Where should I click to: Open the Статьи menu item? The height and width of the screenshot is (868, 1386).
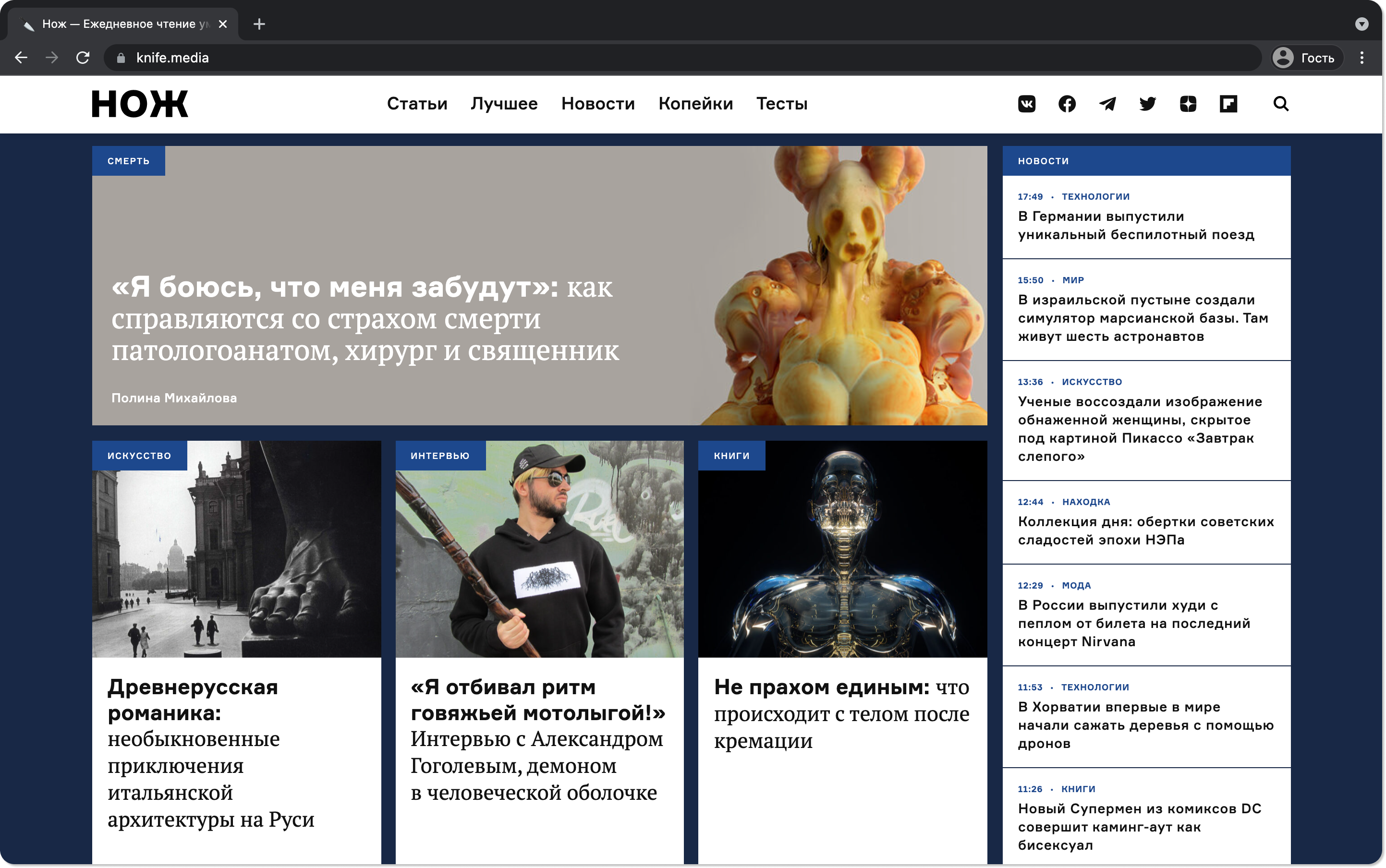[x=417, y=104]
